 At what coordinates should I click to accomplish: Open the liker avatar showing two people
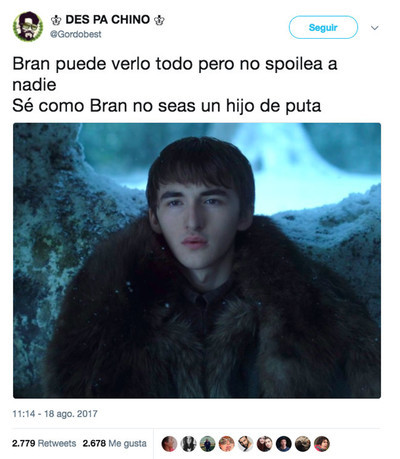265,444
